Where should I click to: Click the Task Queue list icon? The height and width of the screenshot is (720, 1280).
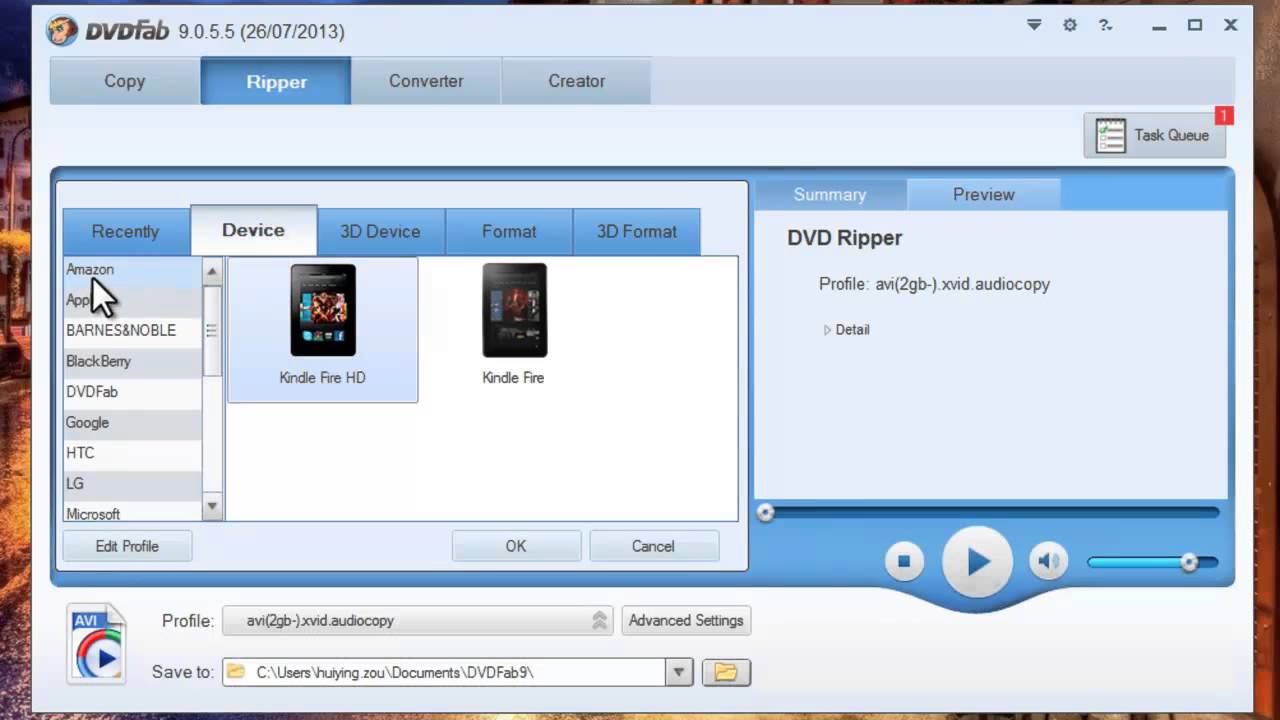1111,135
